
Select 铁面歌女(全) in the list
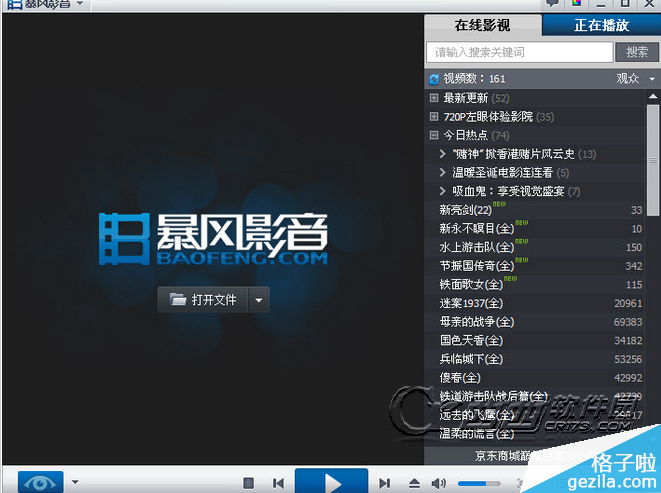[x=535, y=284]
